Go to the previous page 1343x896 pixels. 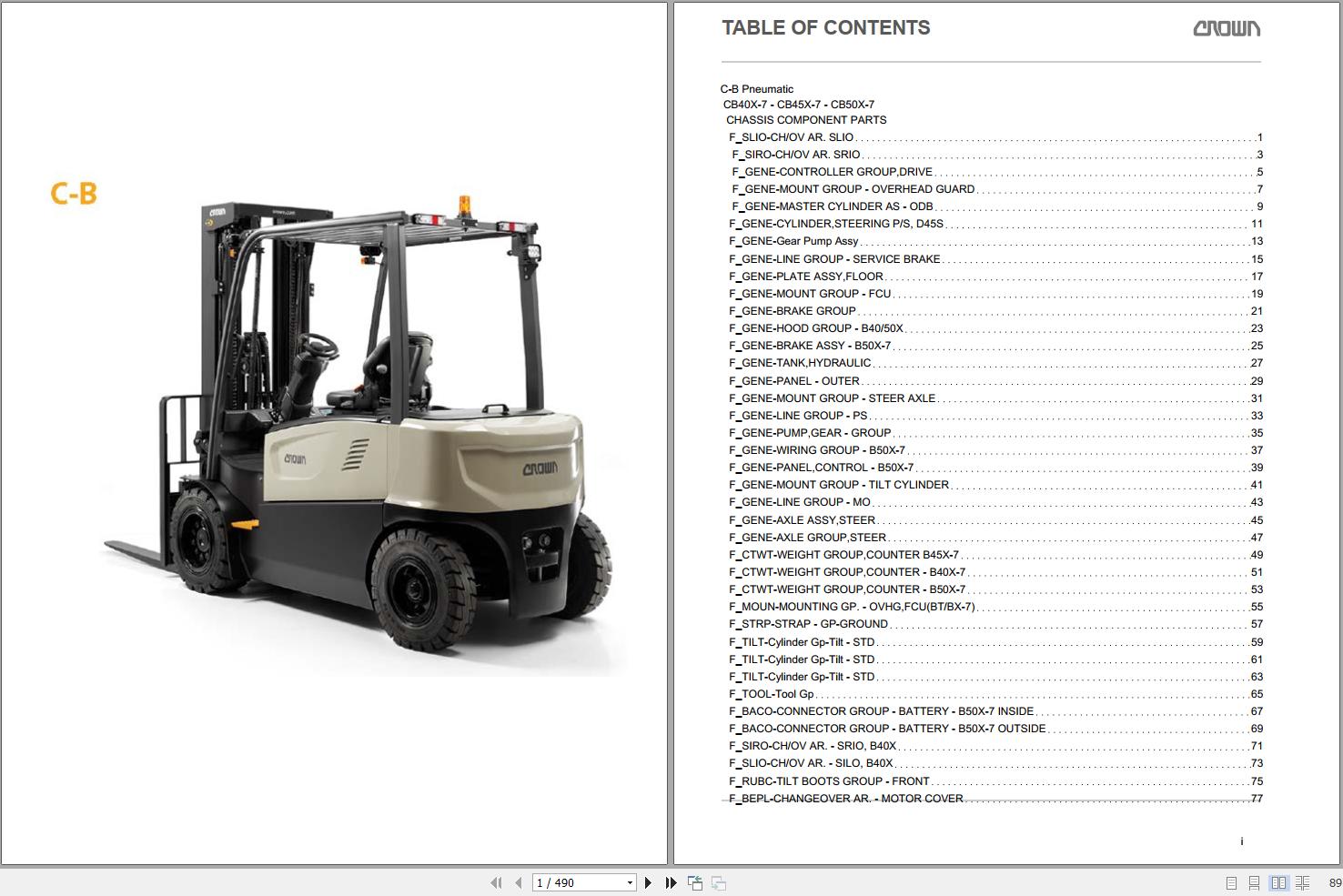coord(518,882)
